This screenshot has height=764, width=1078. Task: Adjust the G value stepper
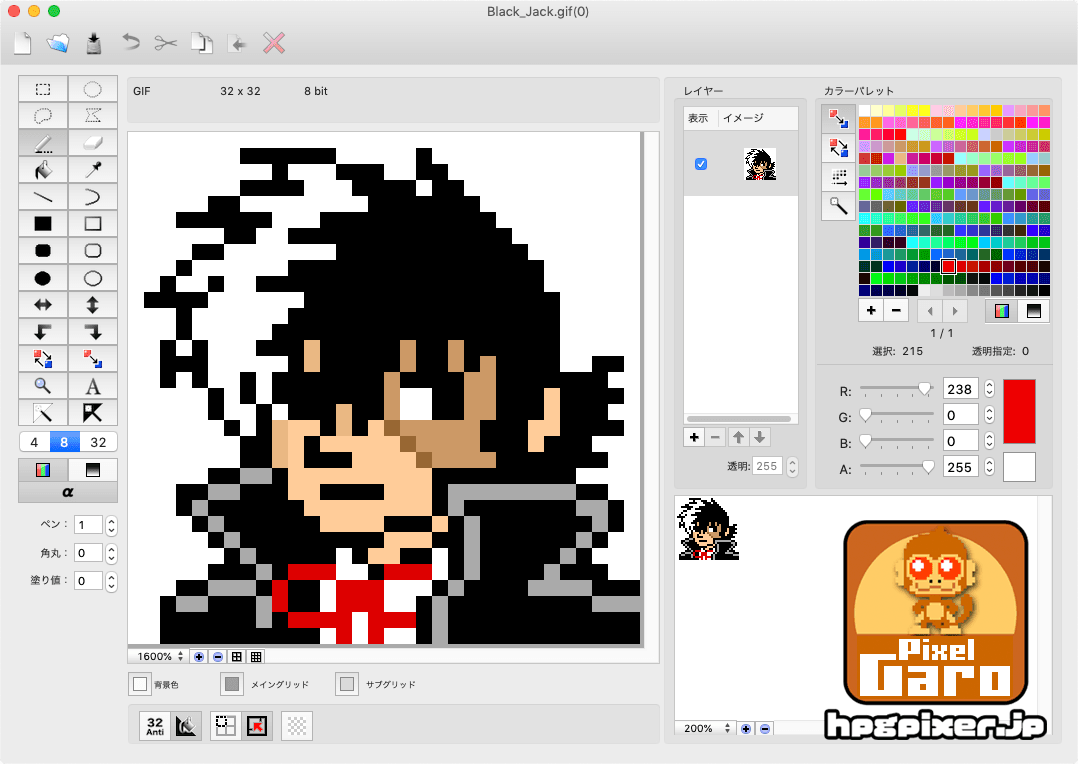(989, 415)
